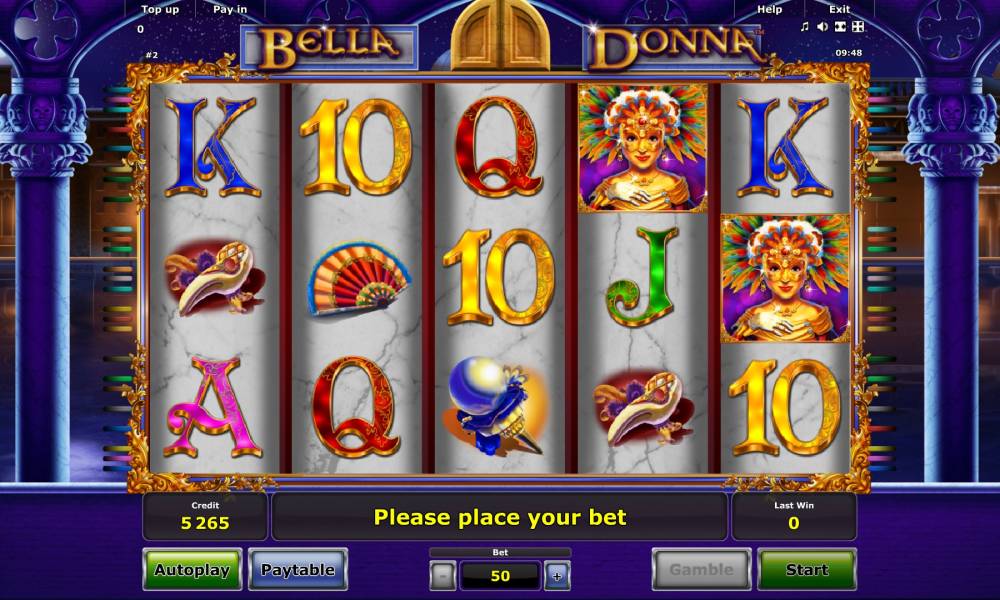Click the widescreen mode icon

(x=840, y=26)
